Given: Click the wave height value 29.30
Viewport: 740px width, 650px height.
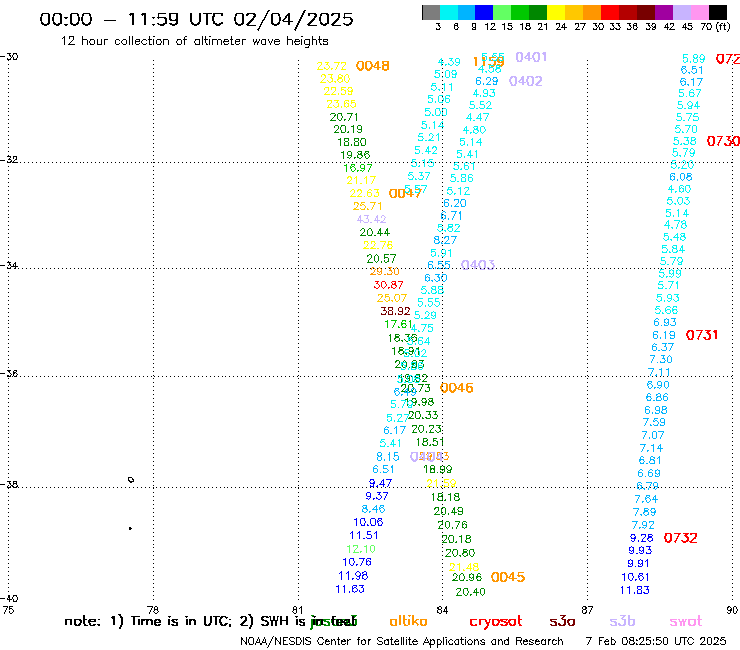Looking at the screenshot, I should [x=385, y=271].
